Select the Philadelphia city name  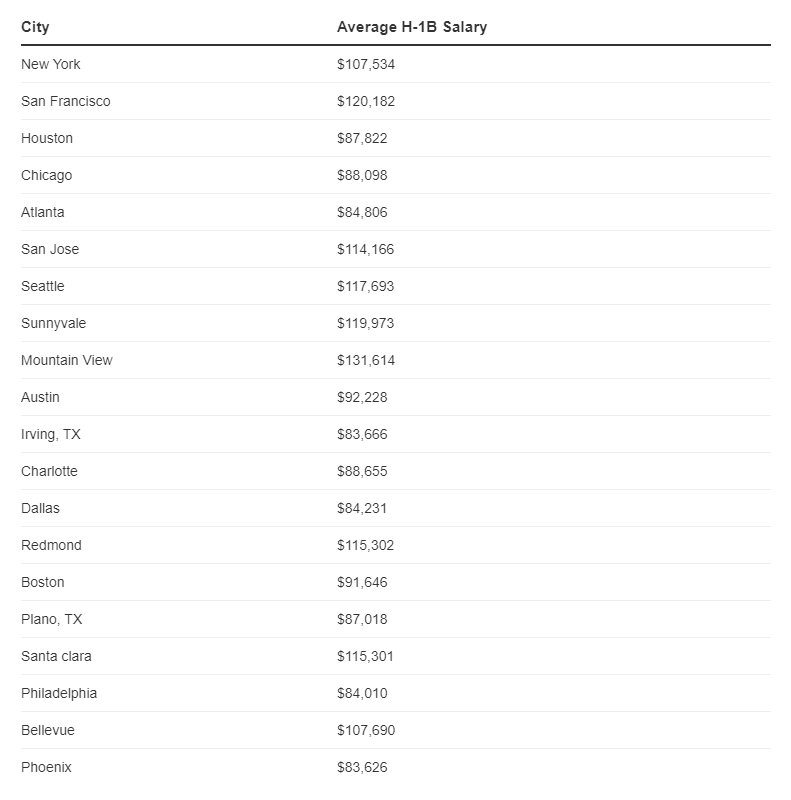click(x=59, y=693)
